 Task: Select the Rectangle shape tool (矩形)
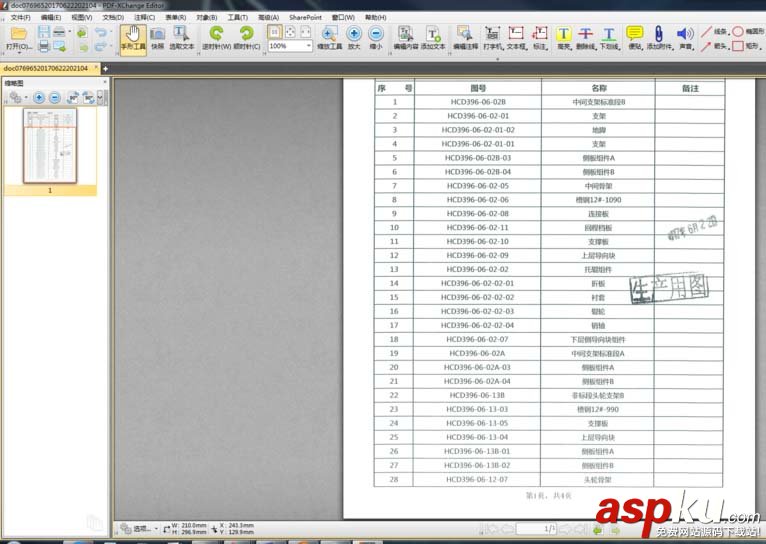click(746, 46)
